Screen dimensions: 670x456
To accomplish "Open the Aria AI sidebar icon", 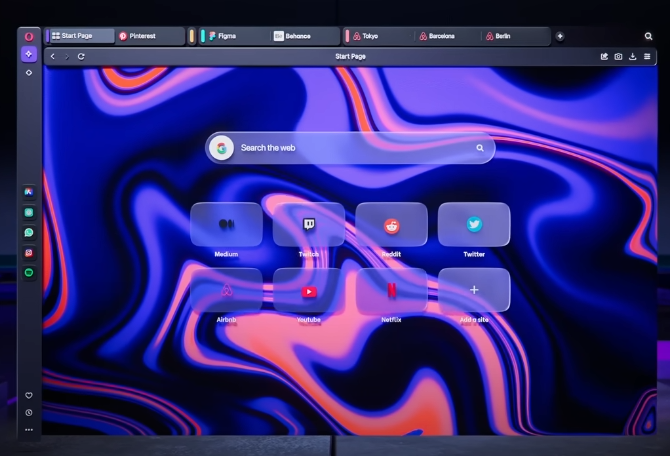I will 29,192.
